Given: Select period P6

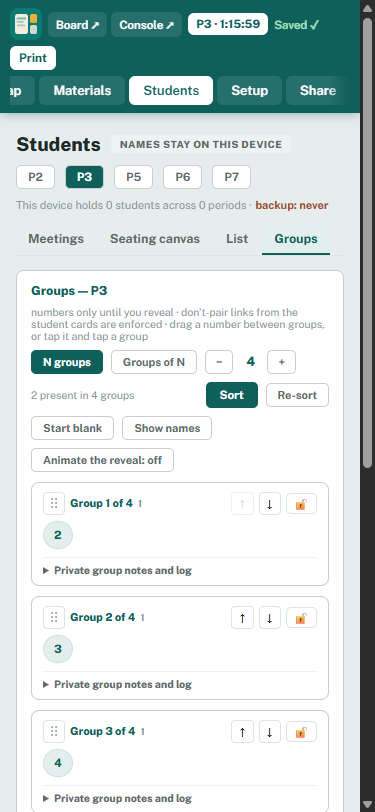Looking at the screenshot, I should click(x=182, y=177).
